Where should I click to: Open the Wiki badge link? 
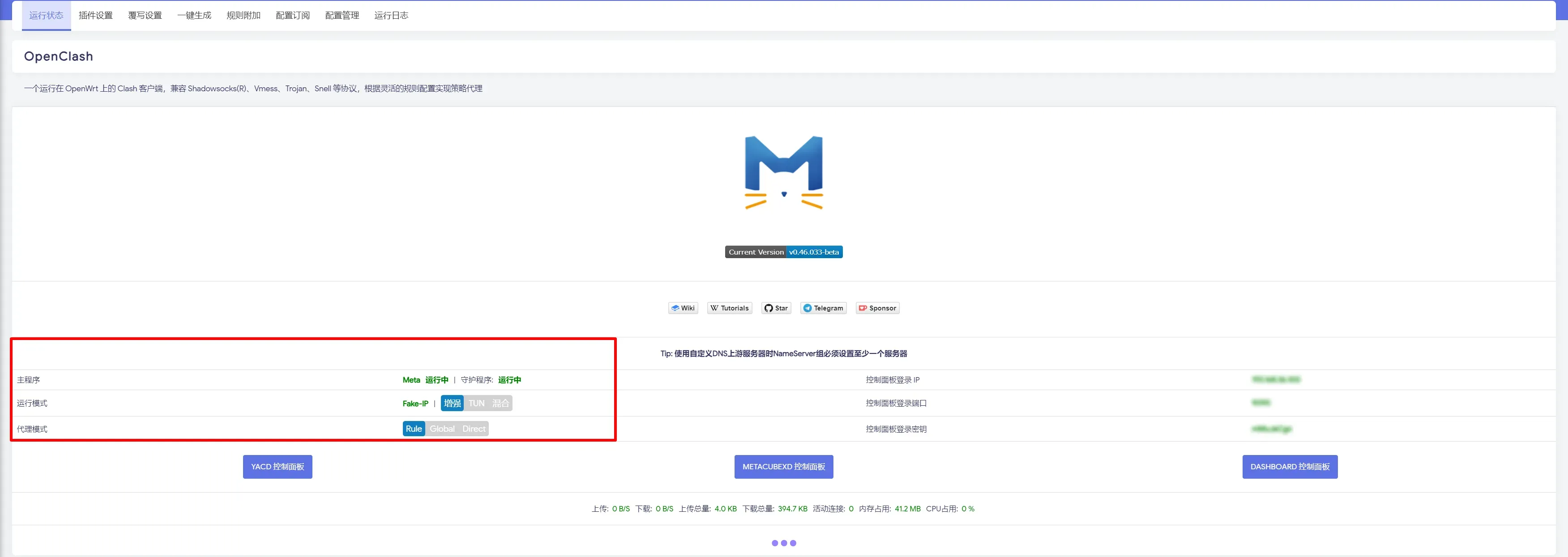coord(683,308)
